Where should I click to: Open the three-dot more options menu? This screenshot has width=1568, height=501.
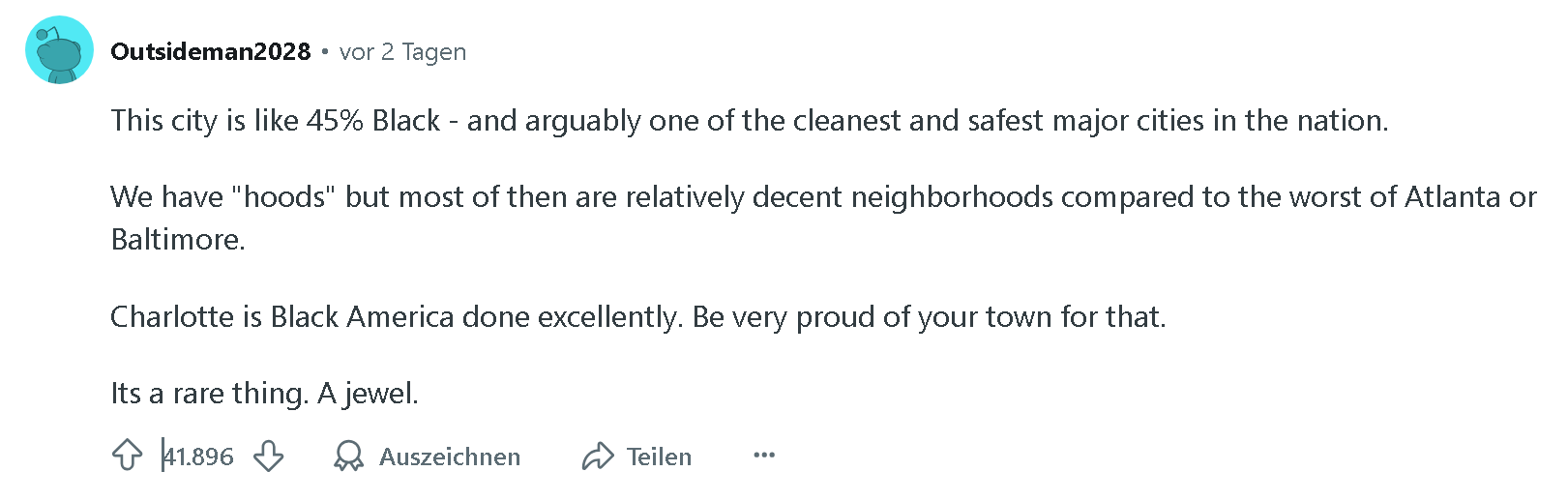coord(764,455)
